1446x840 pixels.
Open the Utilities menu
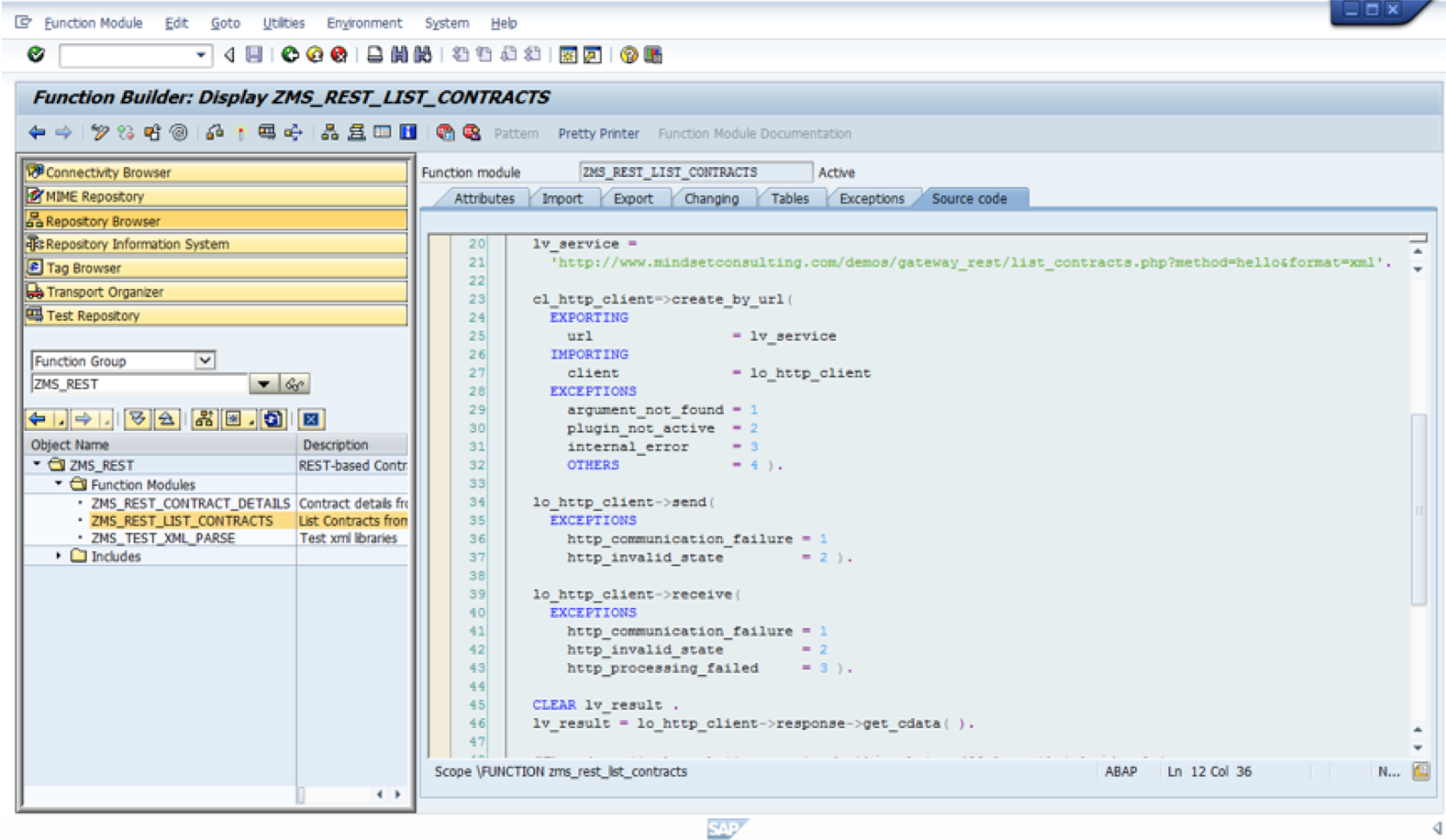283,23
